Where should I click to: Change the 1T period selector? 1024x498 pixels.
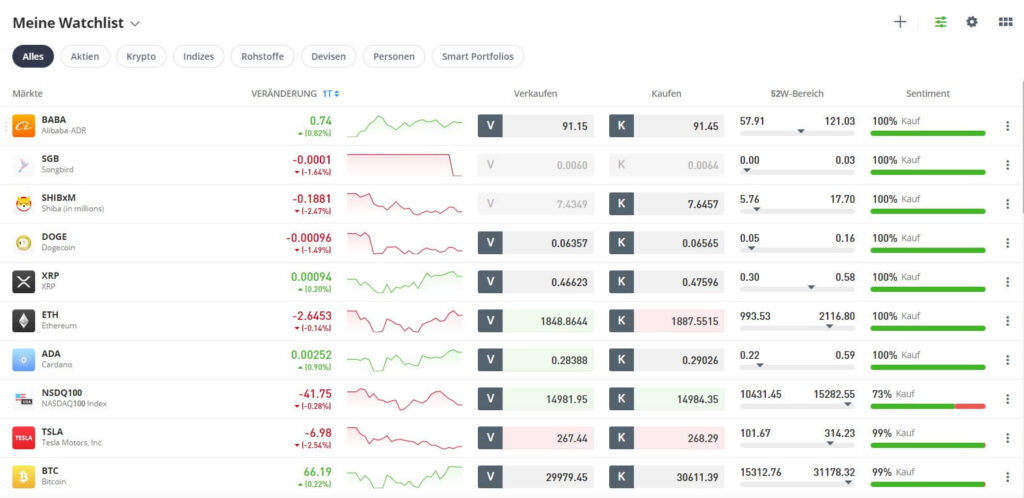tap(331, 94)
